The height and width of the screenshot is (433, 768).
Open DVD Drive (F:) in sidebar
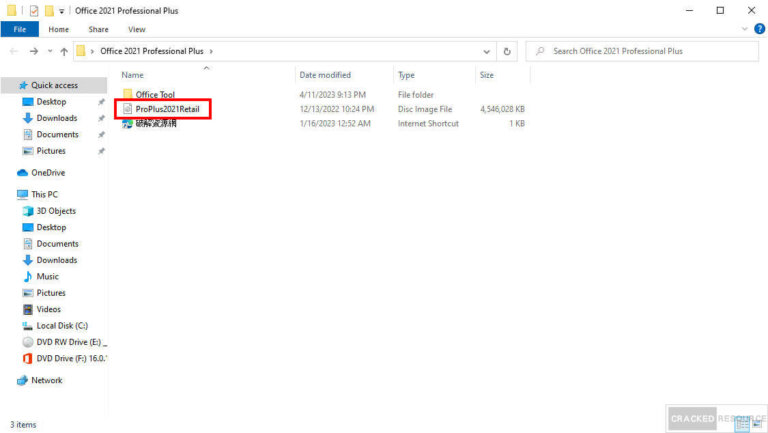click(71, 357)
